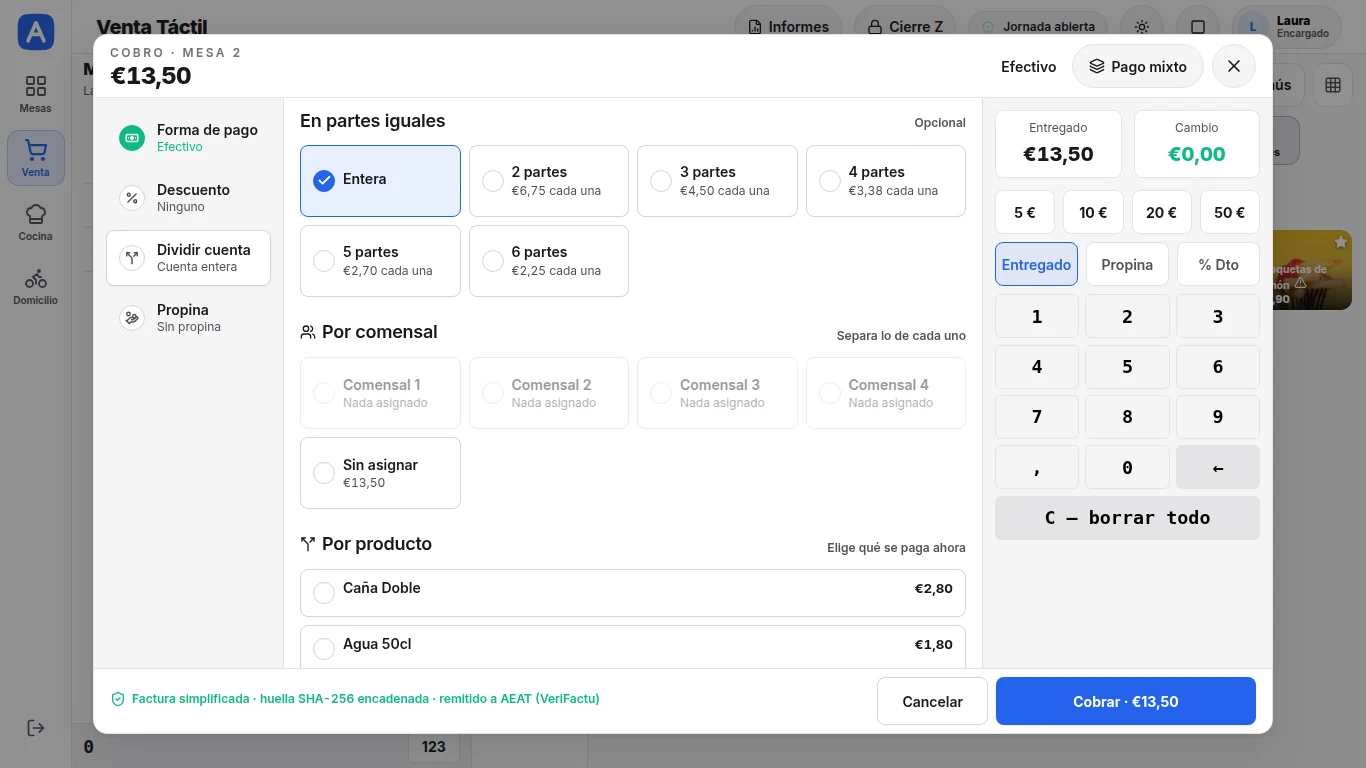Choose the 6 partes split option
Viewport: 1366px width, 768px height.
549,261
